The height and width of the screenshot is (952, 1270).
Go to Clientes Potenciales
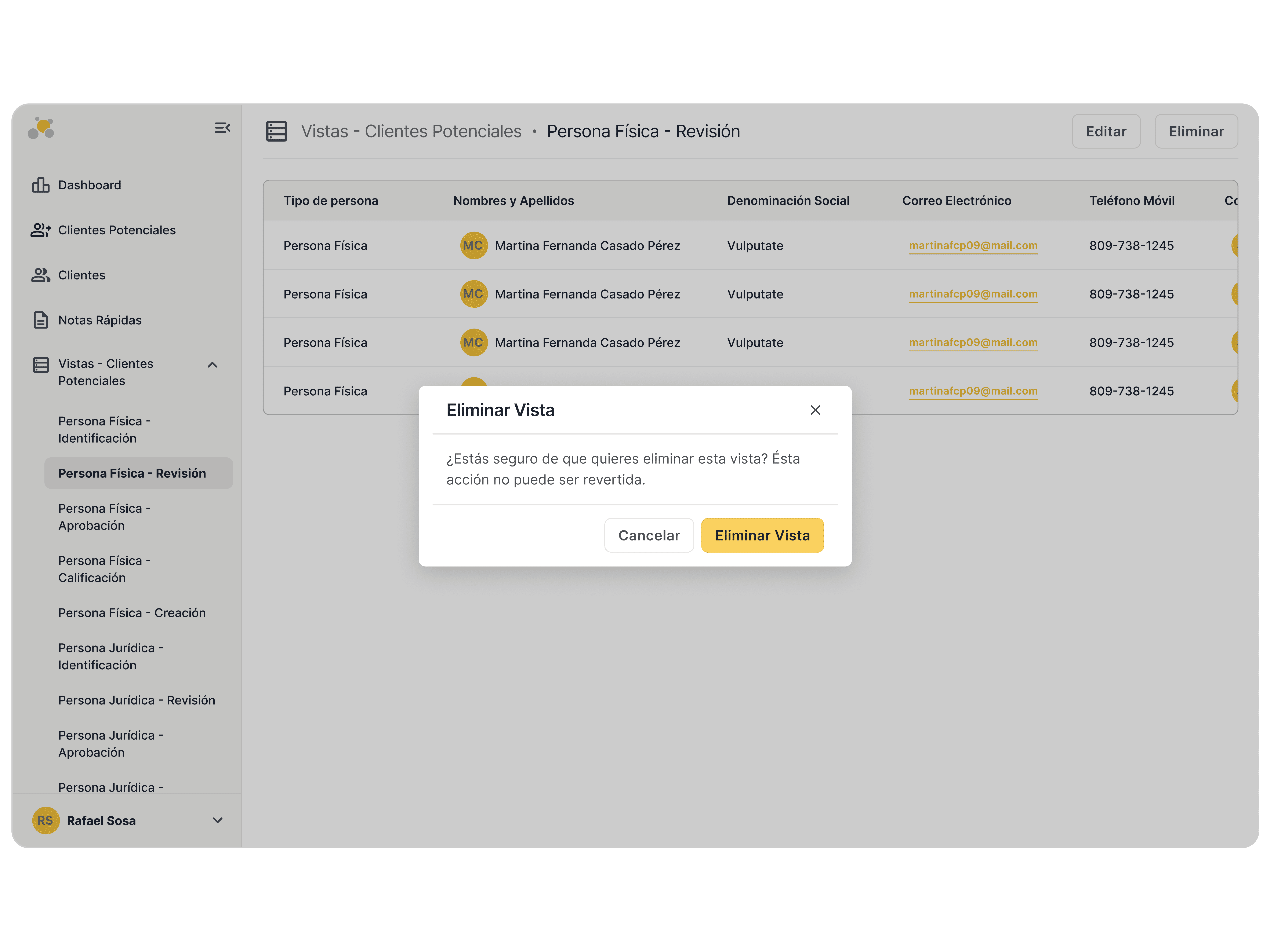117,230
